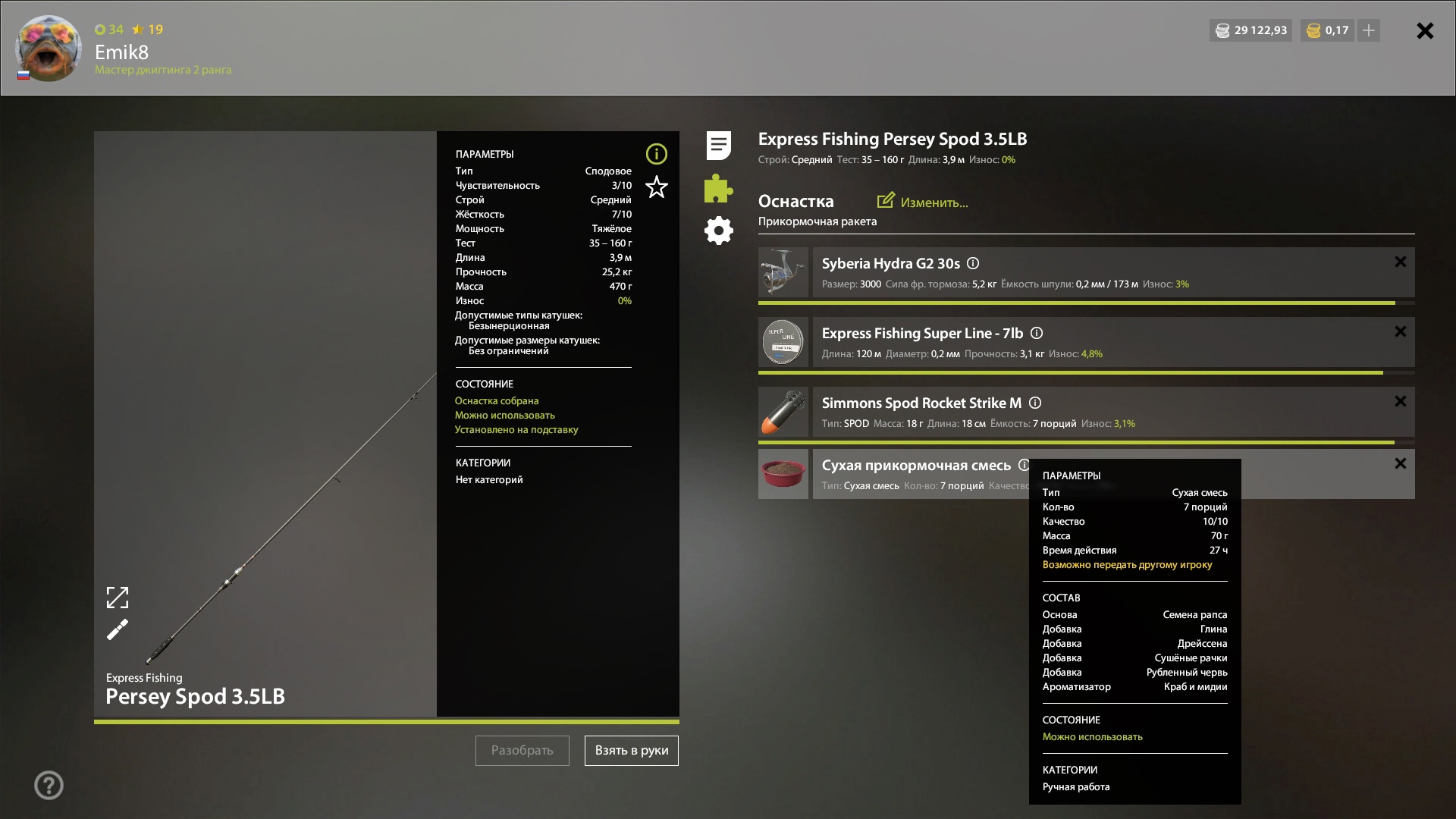Show info for Simmons Spod Rocket Strike M
This screenshot has width=1456, height=819.
(x=1035, y=403)
